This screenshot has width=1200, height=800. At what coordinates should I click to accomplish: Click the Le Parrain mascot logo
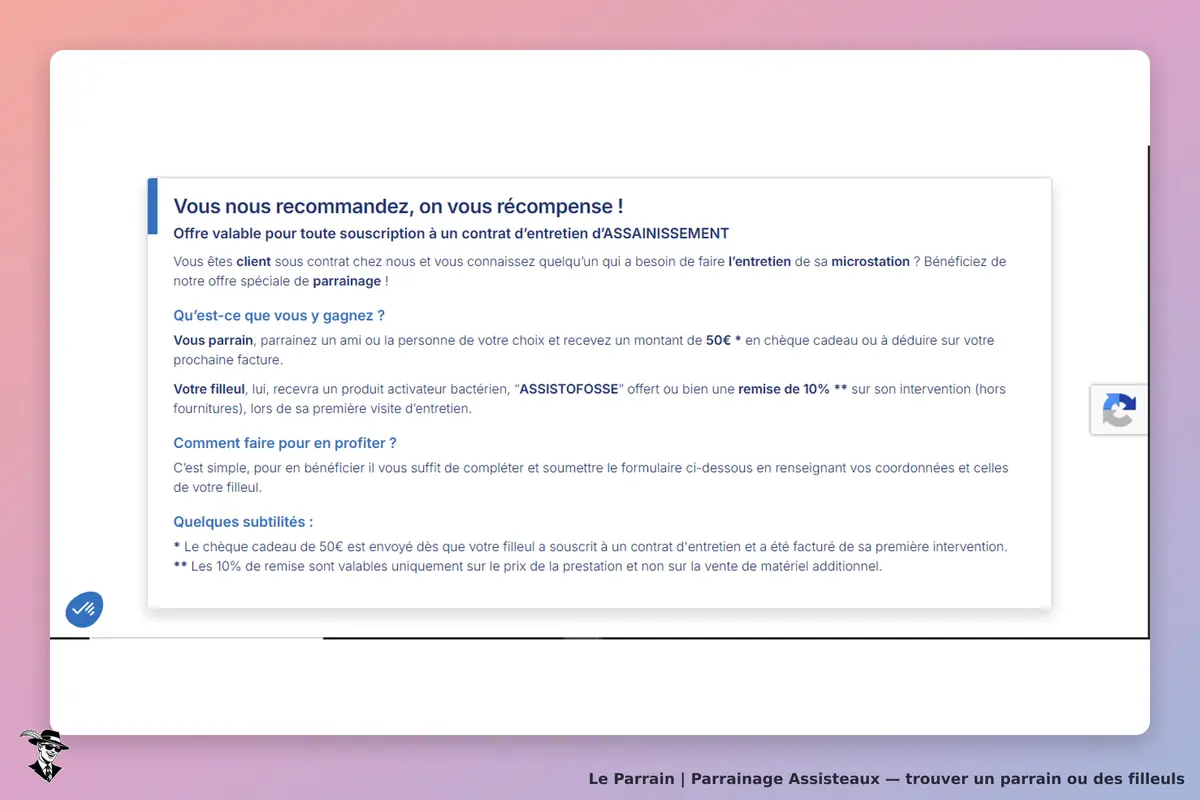pos(44,755)
